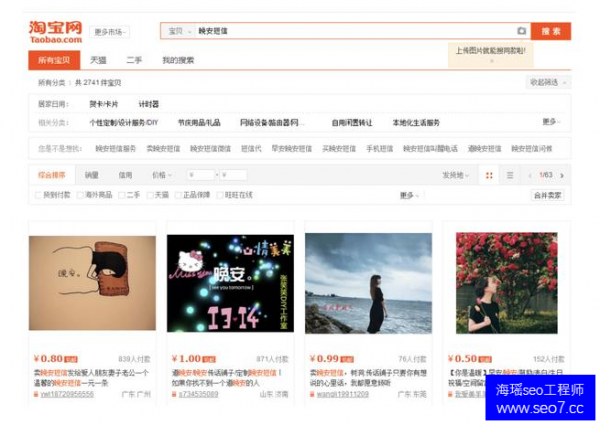The width and height of the screenshot is (600, 425).
Task: Click the camera image search icon
Action: click(x=521, y=31)
